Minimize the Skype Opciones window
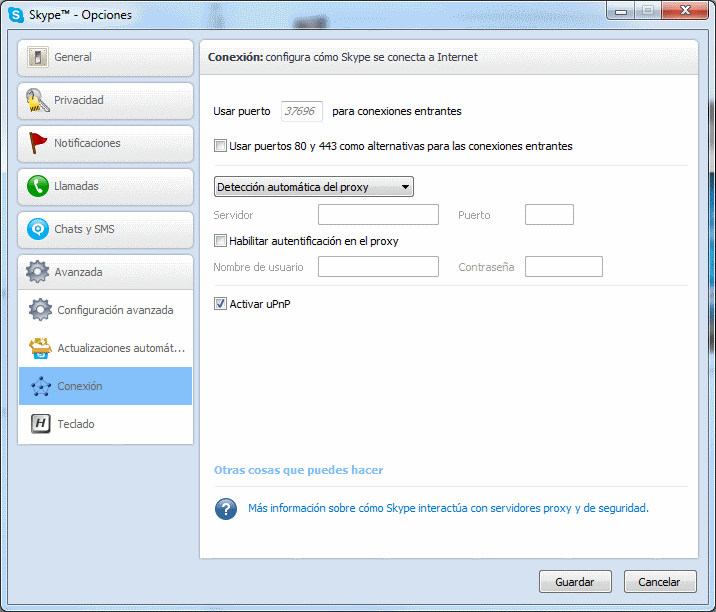 [620, 11]
